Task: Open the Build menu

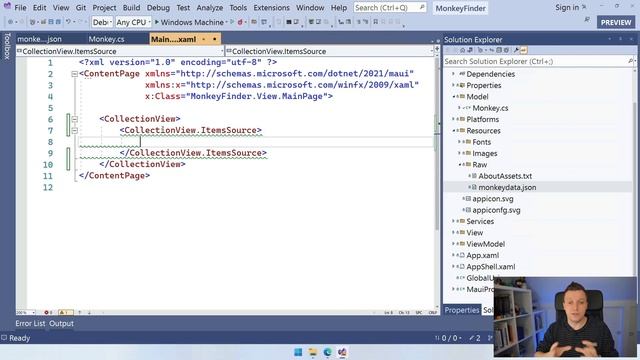Action: tap(131, 8)
